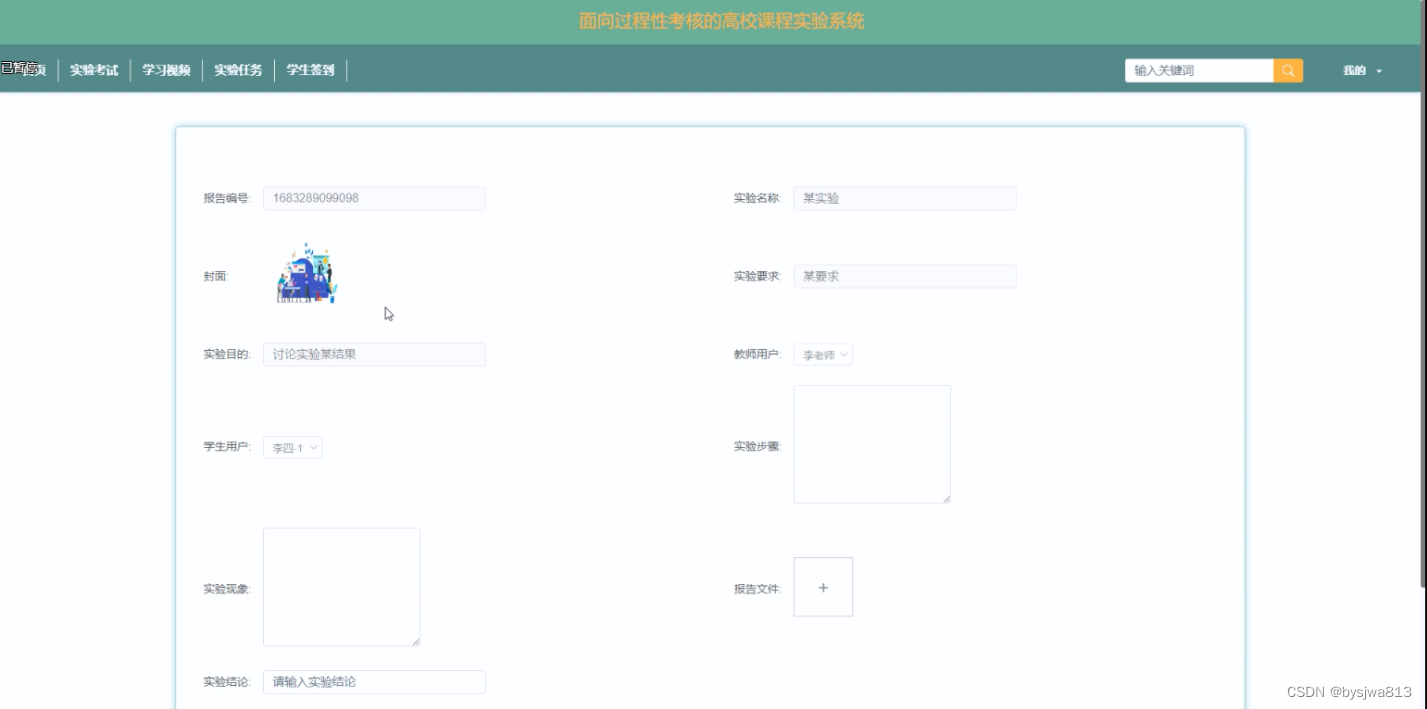Click the 实验步骤 text area
The height and width of the screenshot is (709, 1427).
(x=872, y=444)
